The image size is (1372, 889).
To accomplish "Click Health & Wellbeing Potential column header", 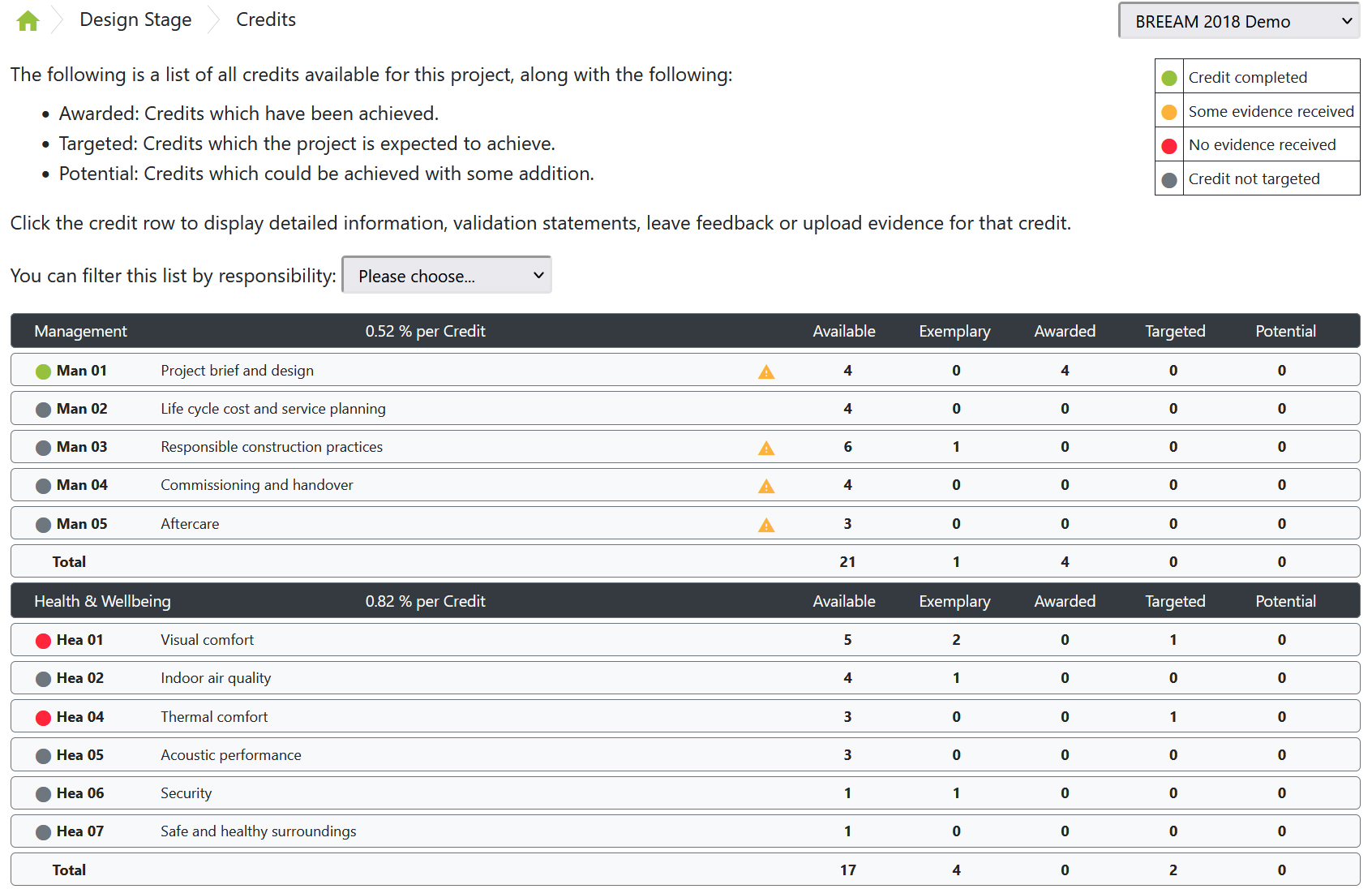I will tap(1285, 601).
